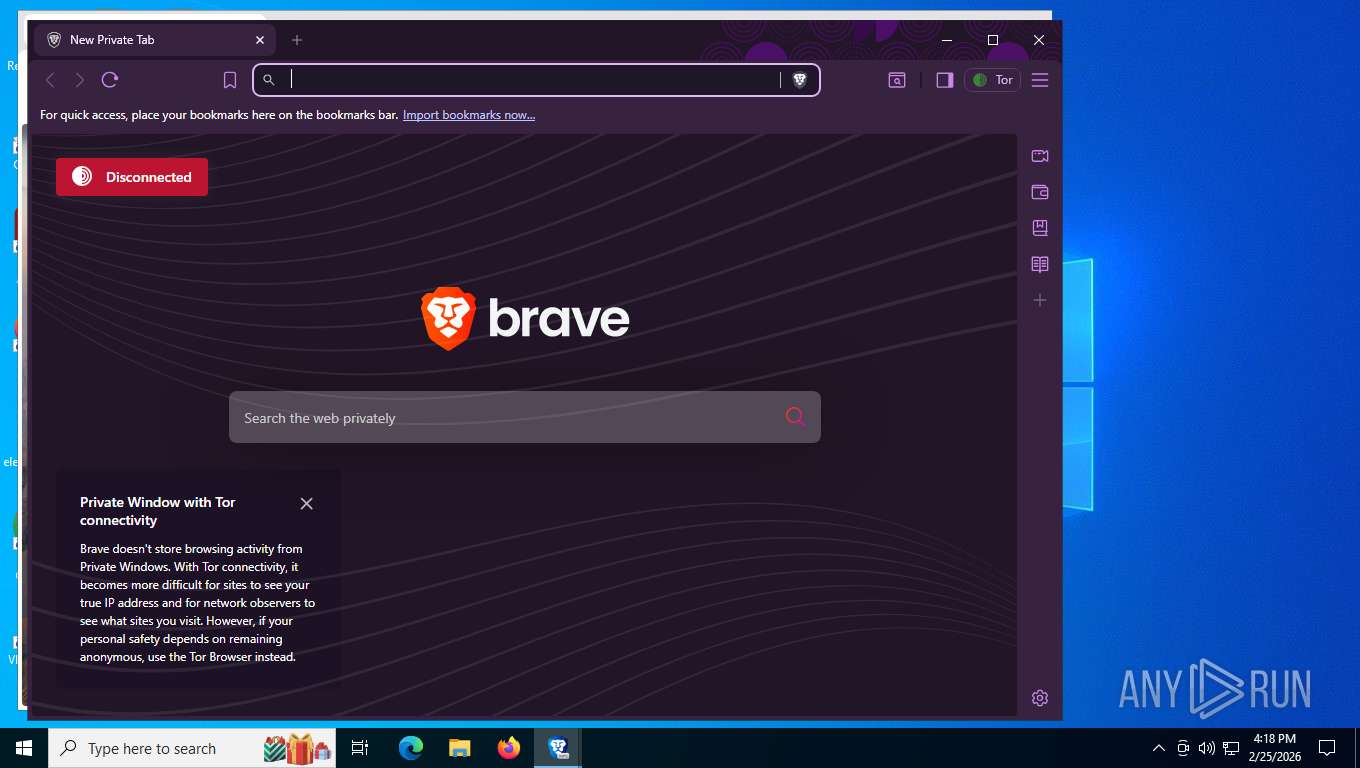1360x768 pixels.
Task: Select the New Private Tab tab
Action: pos(154,40)
